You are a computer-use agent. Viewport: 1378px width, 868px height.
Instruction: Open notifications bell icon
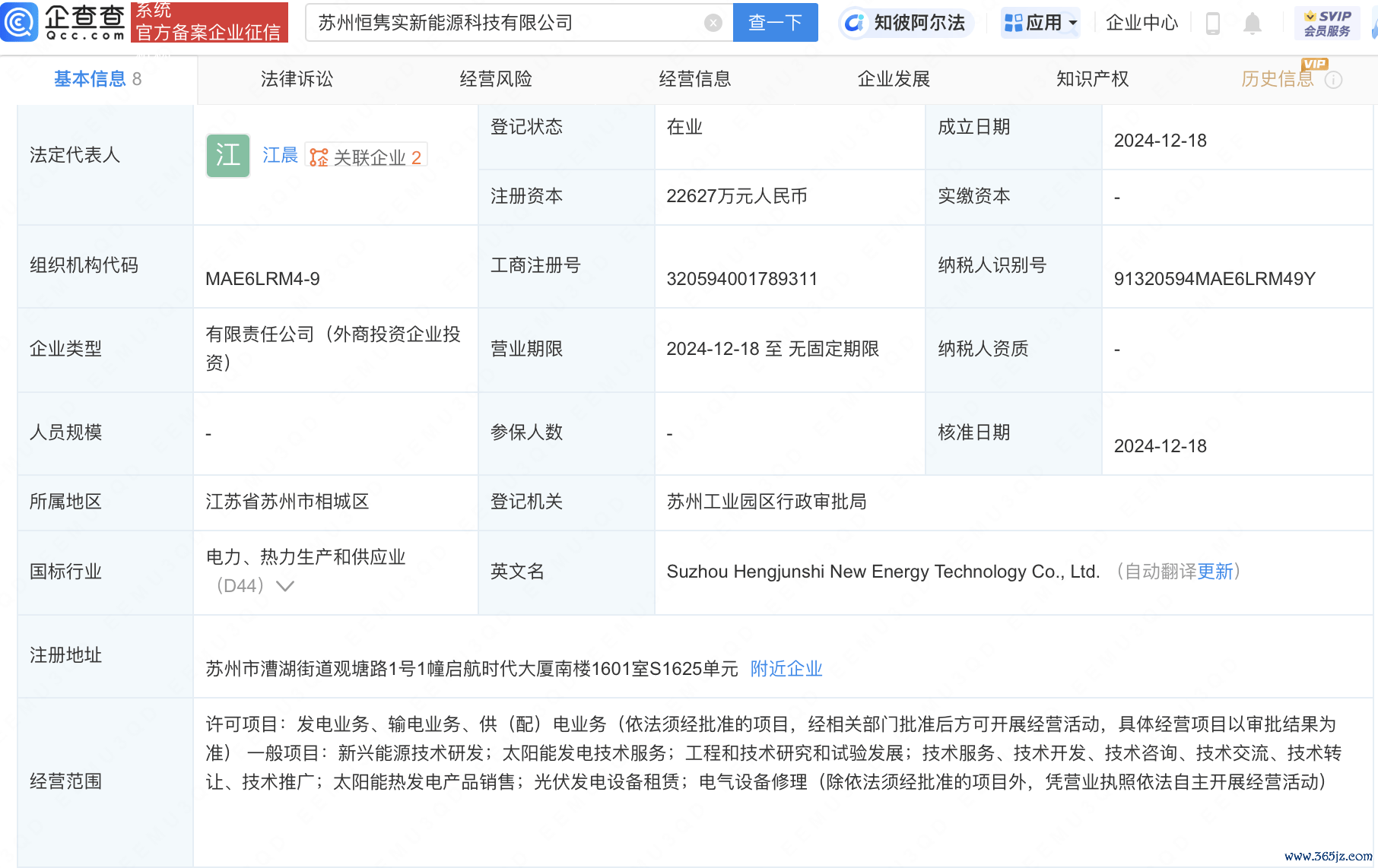[x=1252, y=24]
